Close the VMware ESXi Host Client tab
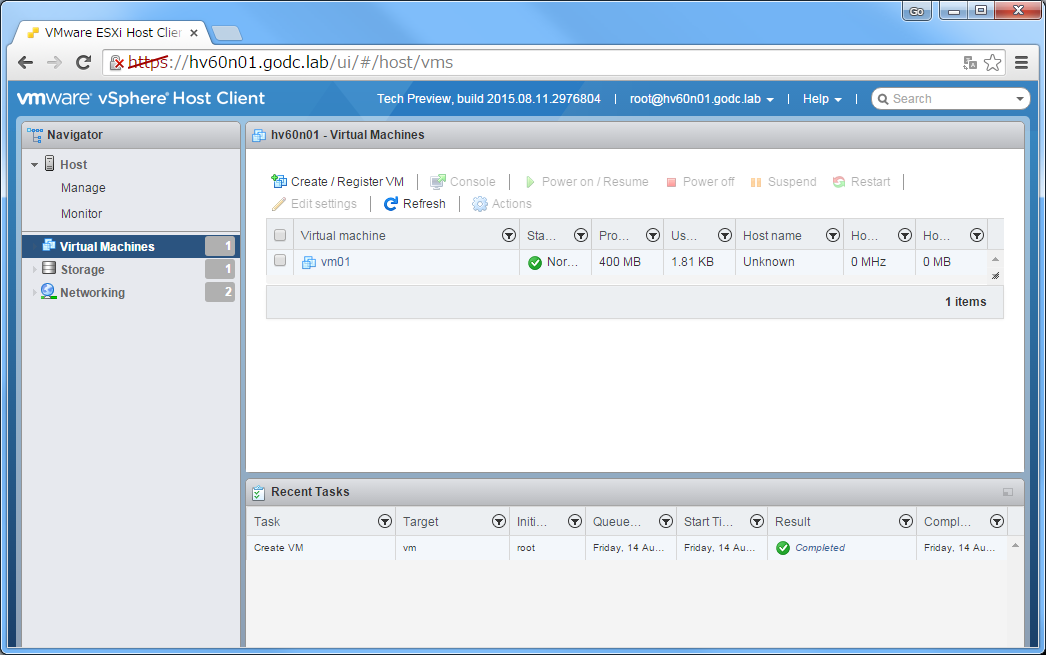 (x=193, y=33)
